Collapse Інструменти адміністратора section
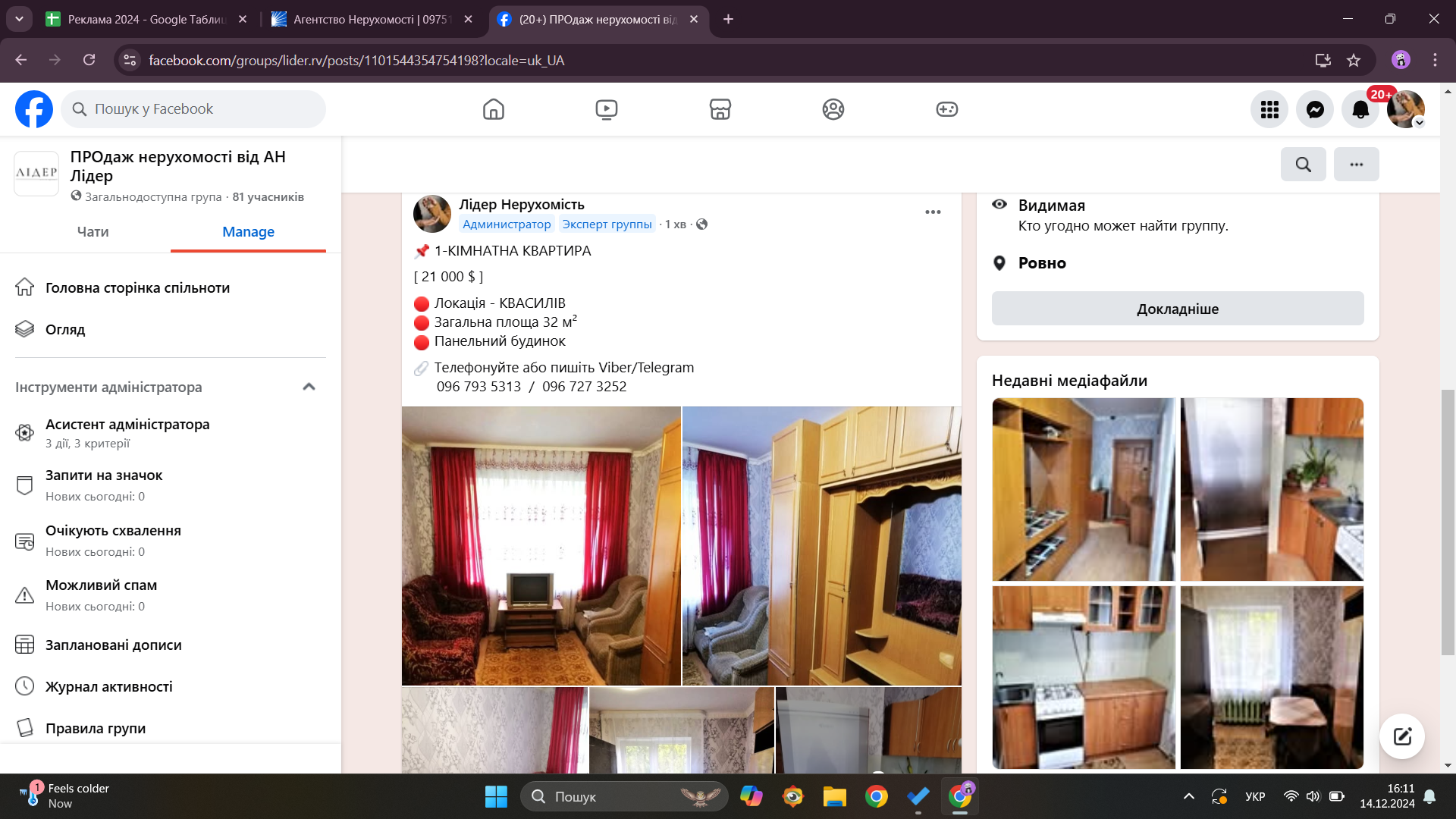The height and width of the screenshot is (819, 1456). [309, 387]
